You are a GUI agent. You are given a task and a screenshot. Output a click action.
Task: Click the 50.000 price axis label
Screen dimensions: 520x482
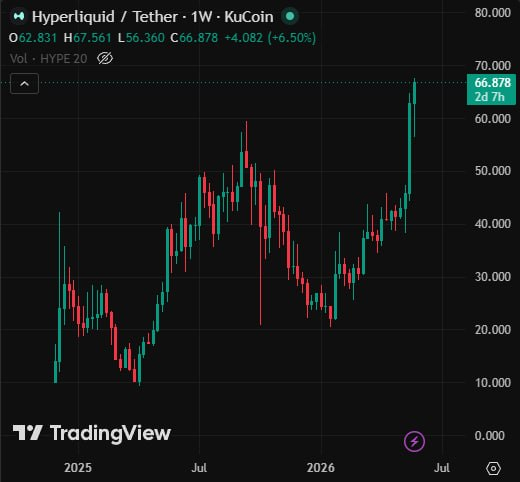point(493,171)
